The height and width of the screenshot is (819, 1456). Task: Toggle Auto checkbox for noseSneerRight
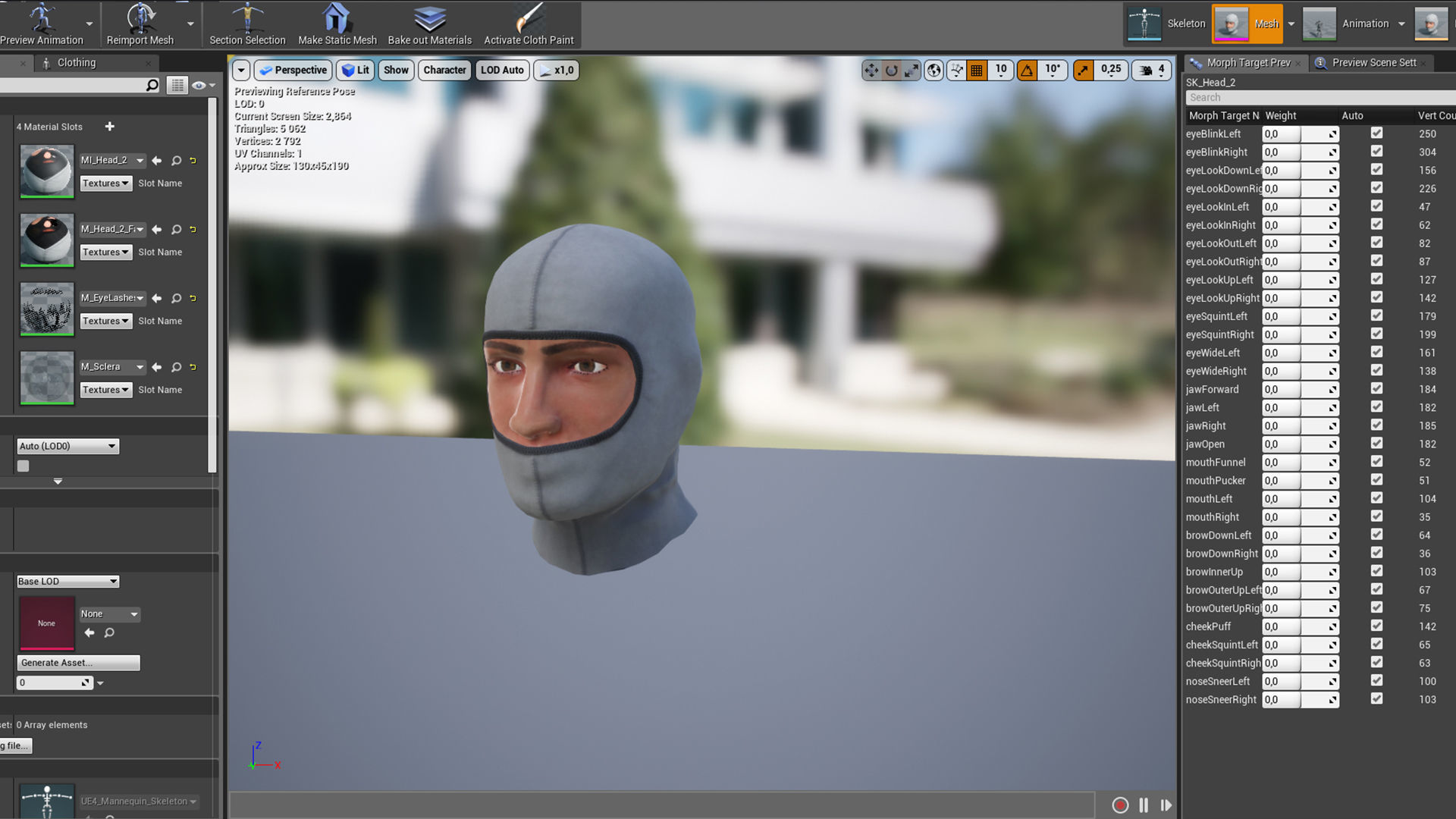click(x=1376, y=699)
